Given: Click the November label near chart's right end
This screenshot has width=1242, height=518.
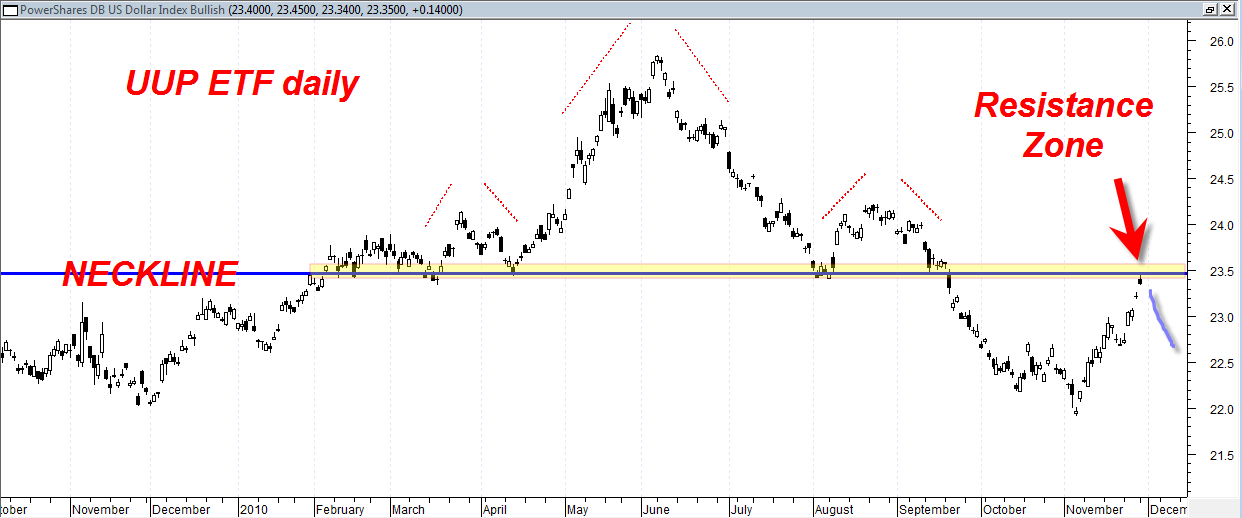Looking at the screenshot, I should pos(1093,508).
